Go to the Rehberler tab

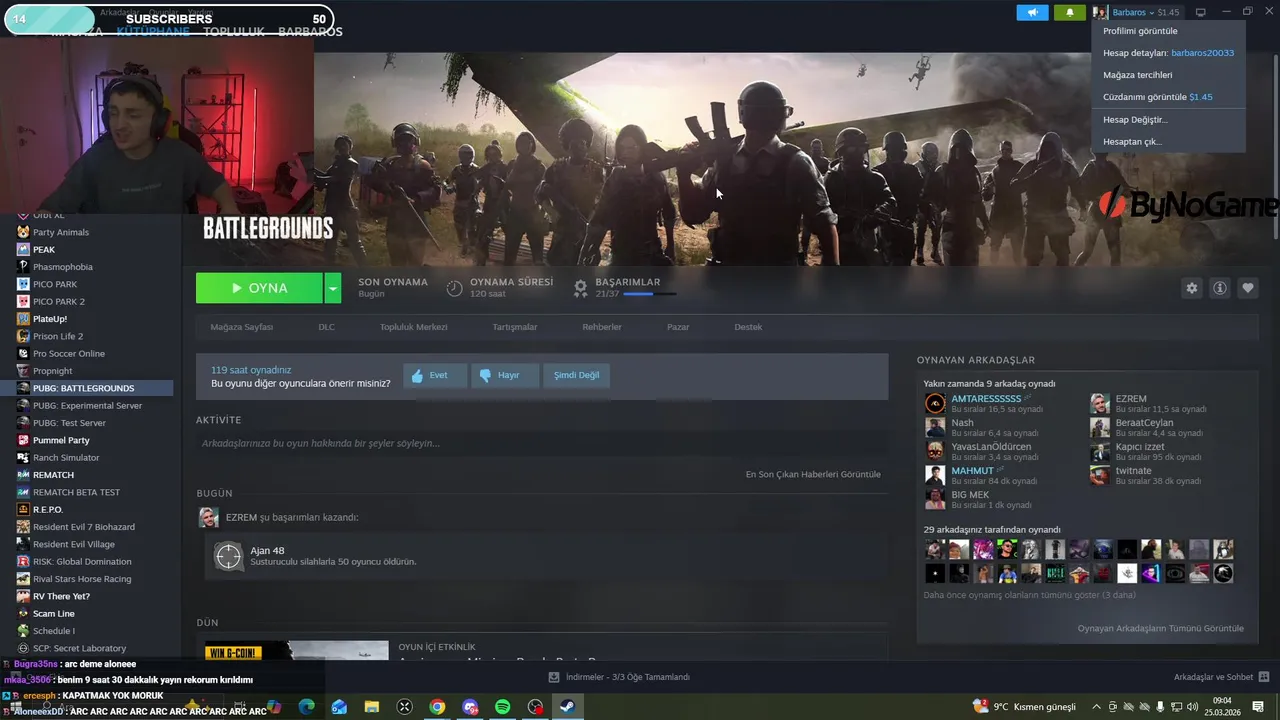[602, 327]
